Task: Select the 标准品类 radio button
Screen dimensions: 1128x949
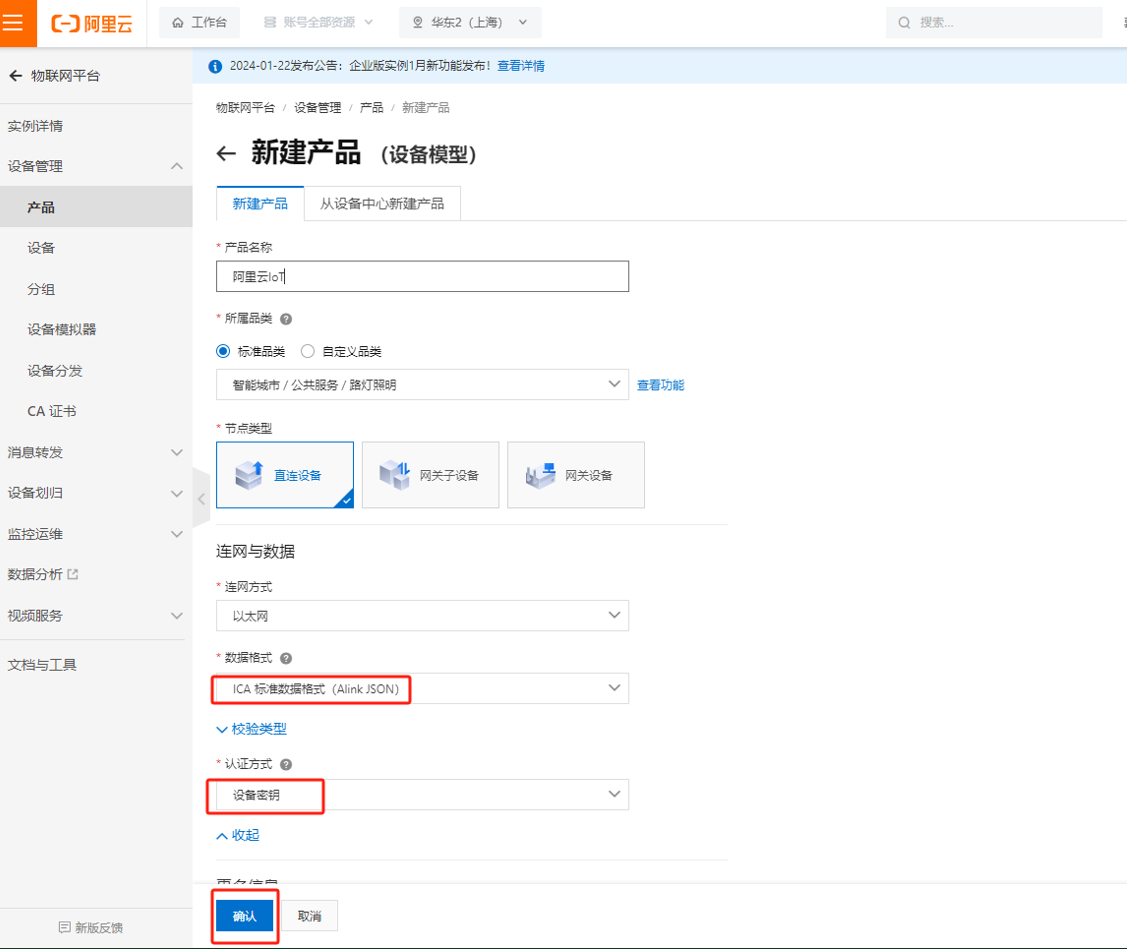Action: coord(223,351)
